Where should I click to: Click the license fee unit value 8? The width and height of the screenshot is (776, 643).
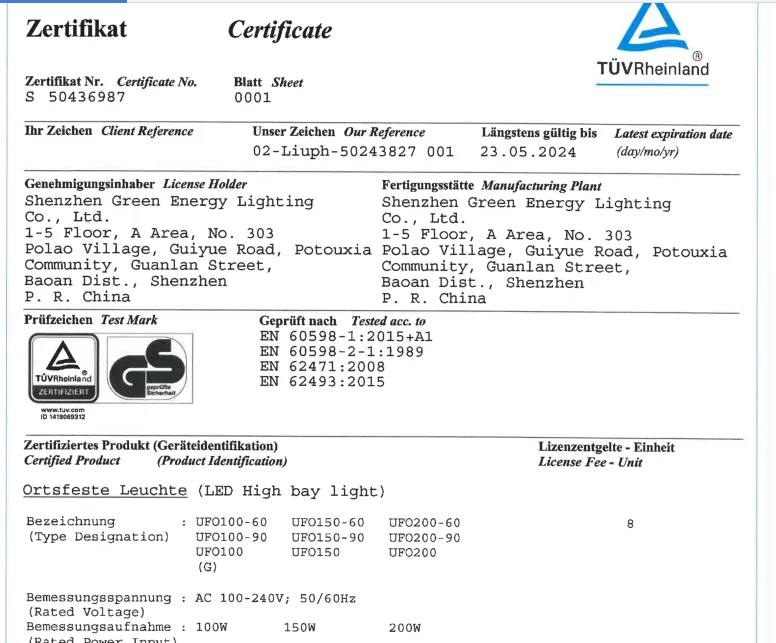click(x=630, y=523)
